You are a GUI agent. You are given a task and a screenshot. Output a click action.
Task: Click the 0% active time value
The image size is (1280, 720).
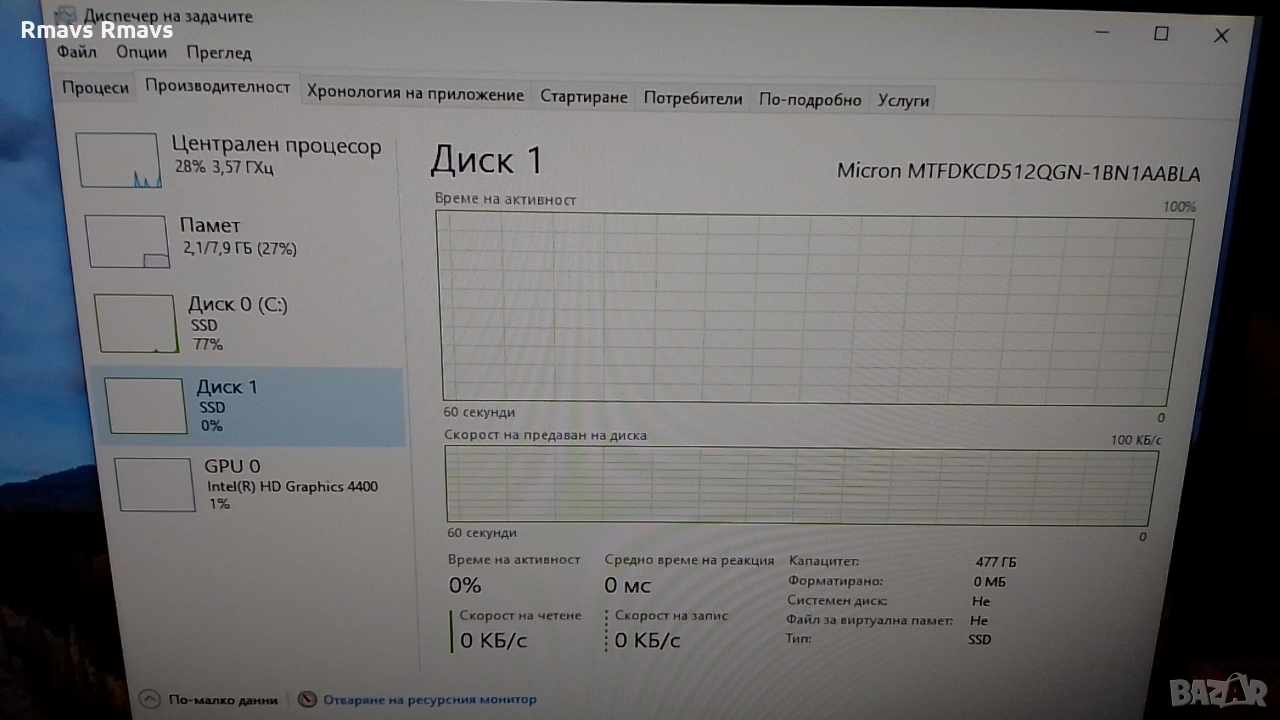(465, 585)
